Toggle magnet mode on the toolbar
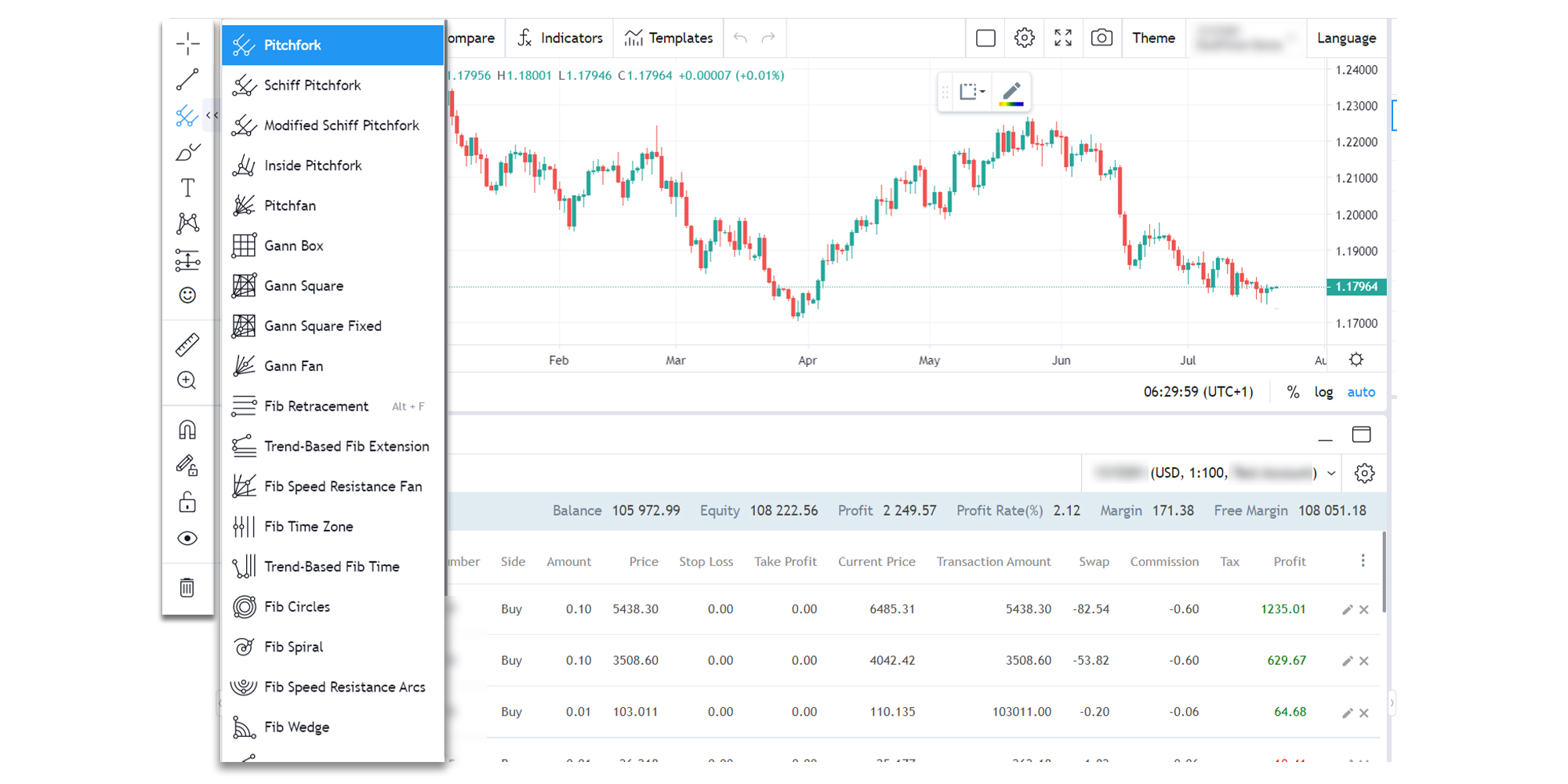This screenshot has height=784, width=1568. tap(187, 430)
